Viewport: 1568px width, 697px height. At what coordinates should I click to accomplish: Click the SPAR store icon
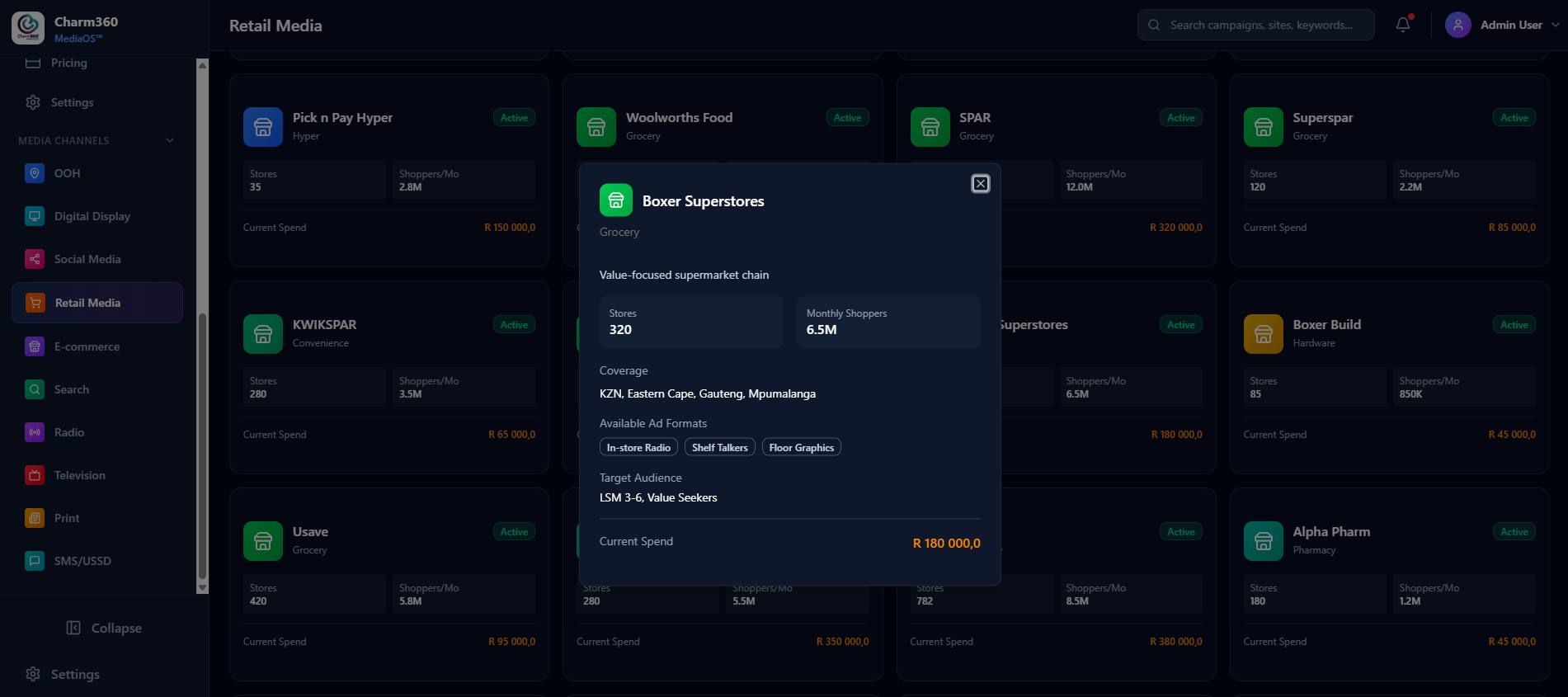click(930, 127)
